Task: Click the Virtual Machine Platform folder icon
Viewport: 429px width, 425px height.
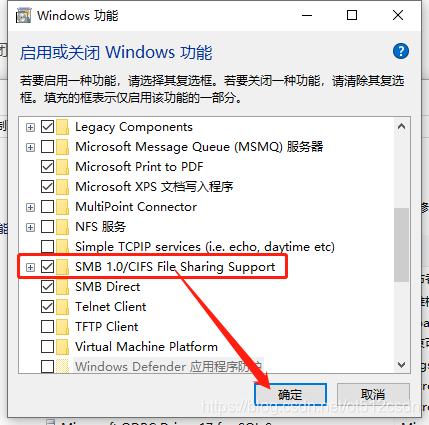Action: 62,347
